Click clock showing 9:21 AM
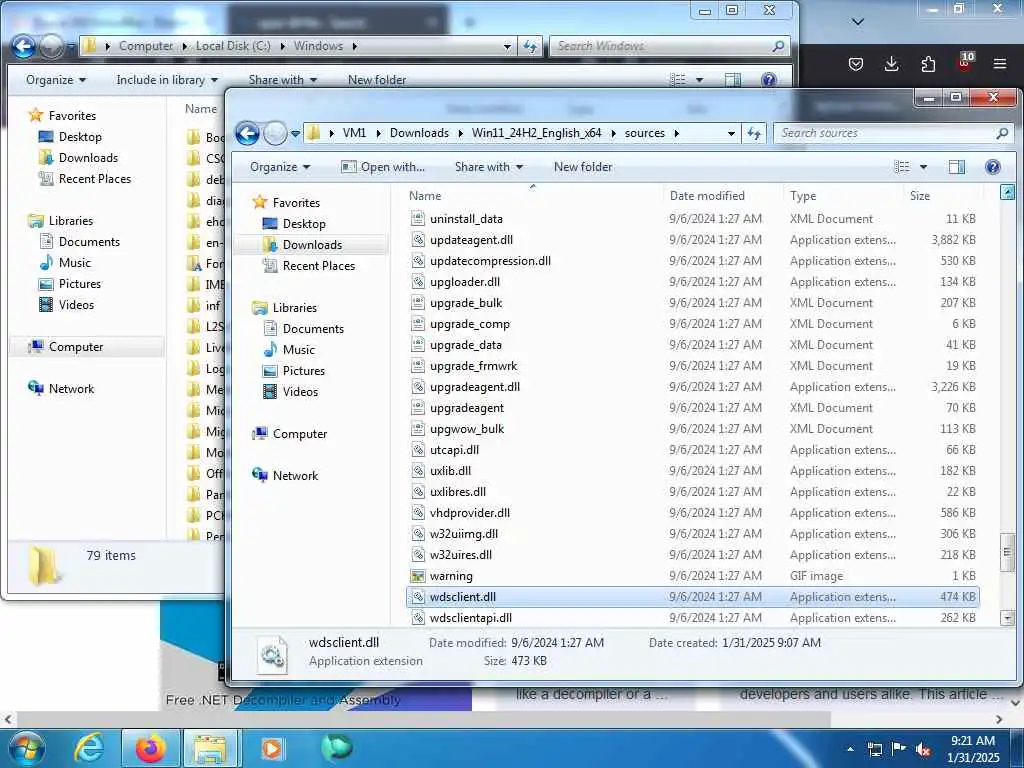Screen dimensions: 1024x768 (972, 741)
